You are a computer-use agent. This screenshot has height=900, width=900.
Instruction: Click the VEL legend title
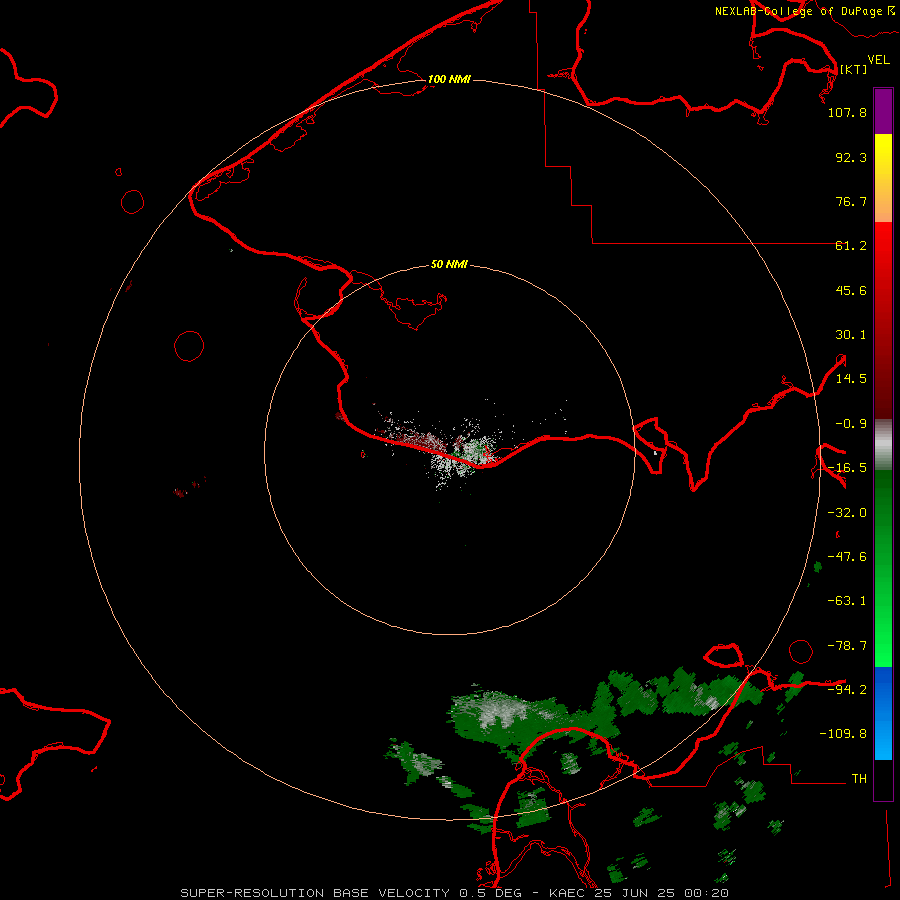click(878, 60)
